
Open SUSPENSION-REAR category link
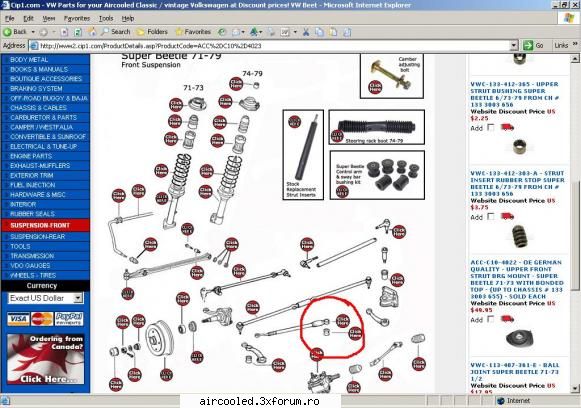[37, 236]
